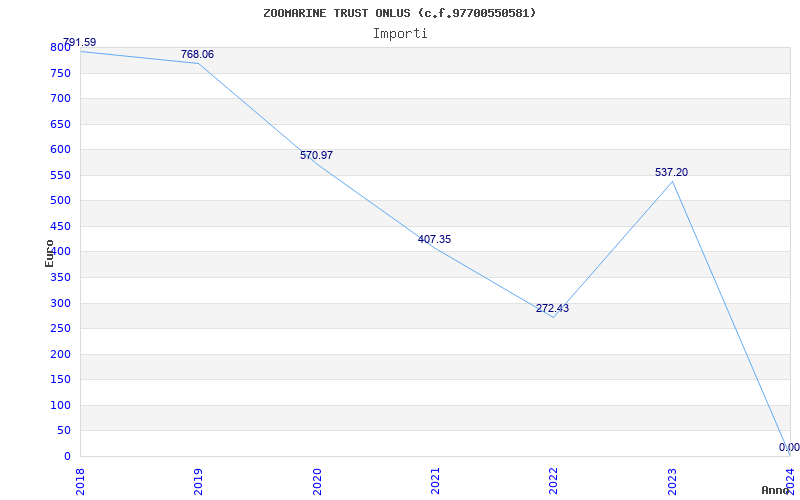Click the 650 y-axis tick label
This screenshot has height=500, width=800.
[60, 124]
